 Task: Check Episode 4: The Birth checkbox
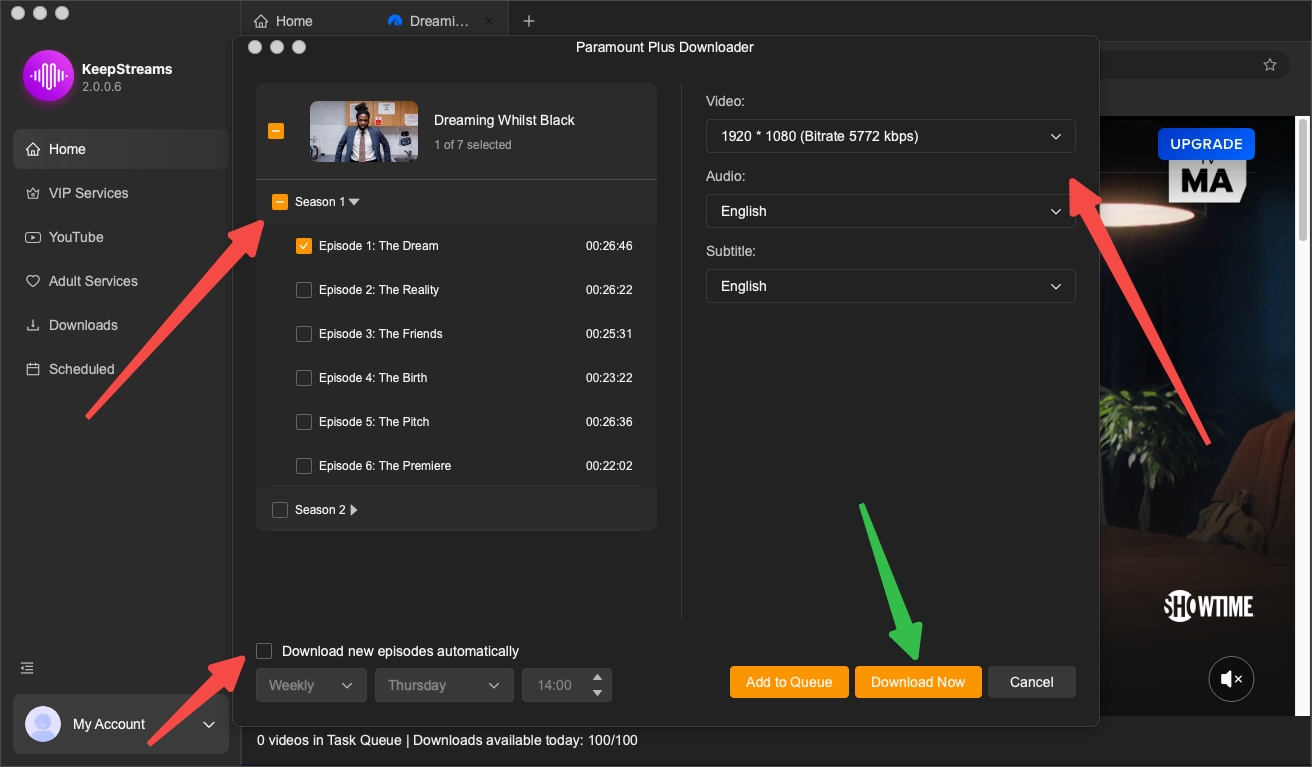pyautogui.click(x=304, y=378)
